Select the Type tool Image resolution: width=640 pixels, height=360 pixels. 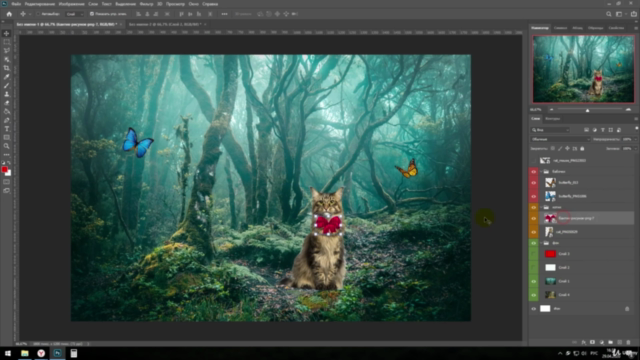coord(7,129)
